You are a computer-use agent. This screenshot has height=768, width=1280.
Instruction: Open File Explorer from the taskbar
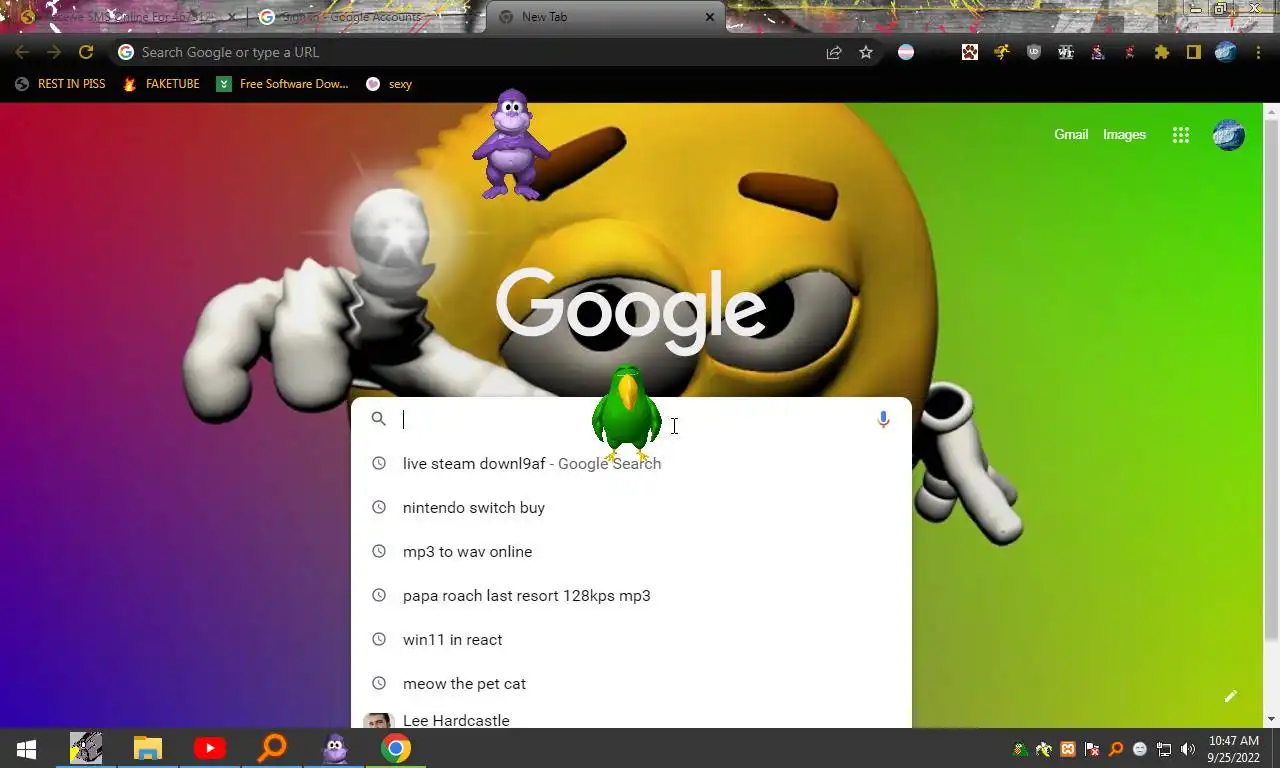(x=148, y=748)
